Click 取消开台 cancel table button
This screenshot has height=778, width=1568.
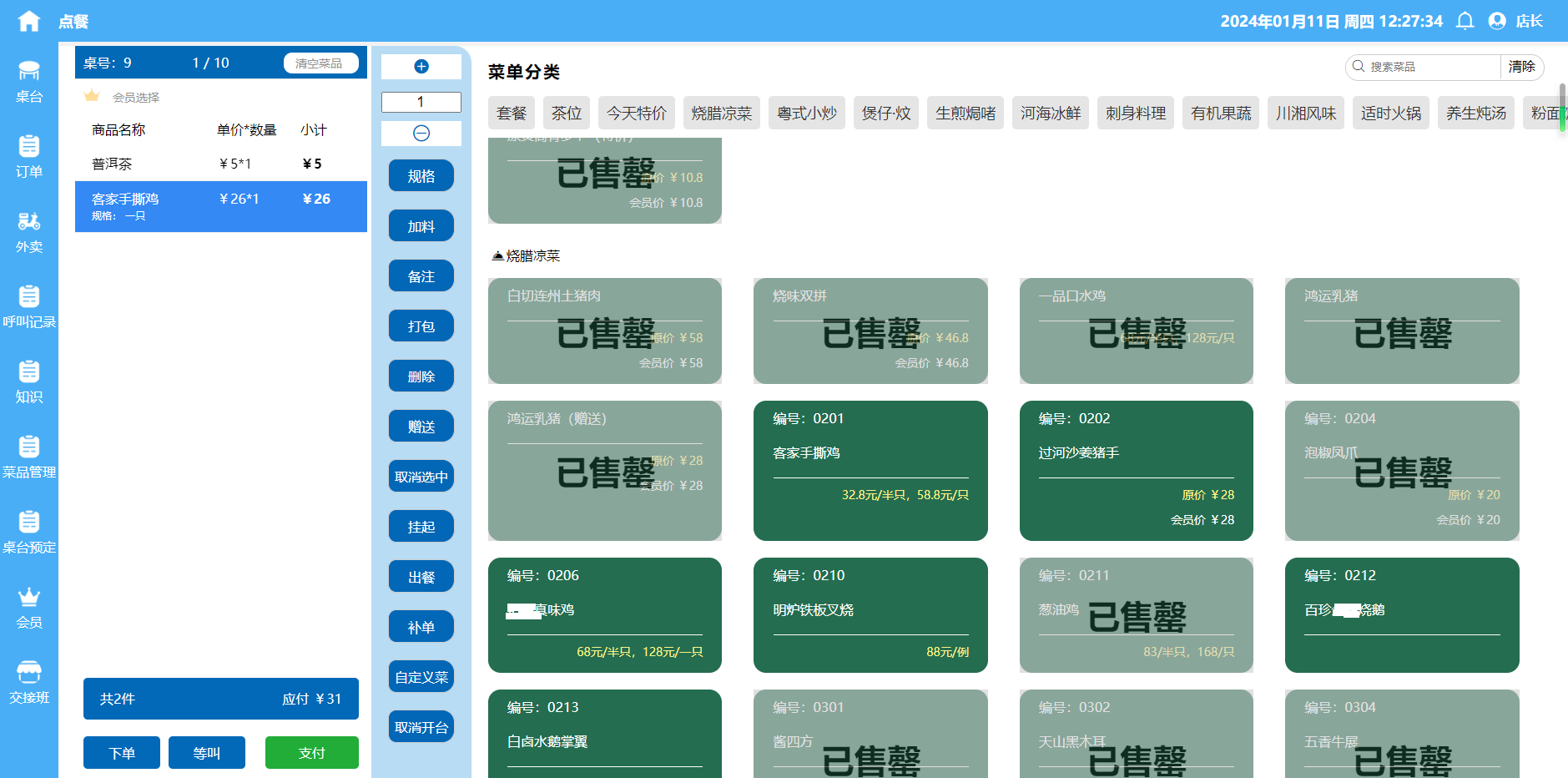(x=421, y=727)
